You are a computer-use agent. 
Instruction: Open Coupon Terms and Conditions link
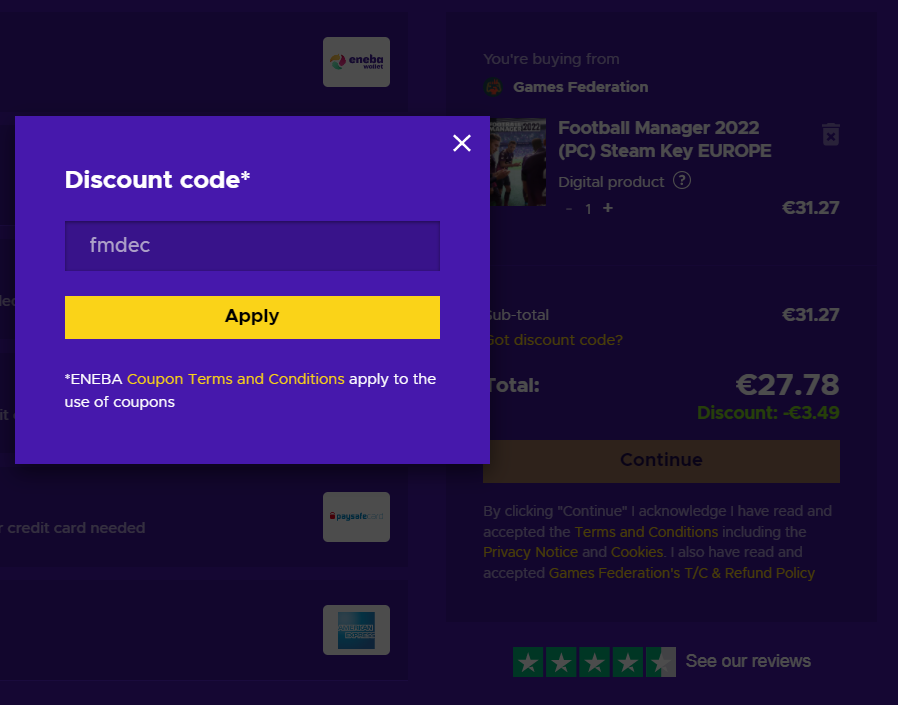pos(235,379)
